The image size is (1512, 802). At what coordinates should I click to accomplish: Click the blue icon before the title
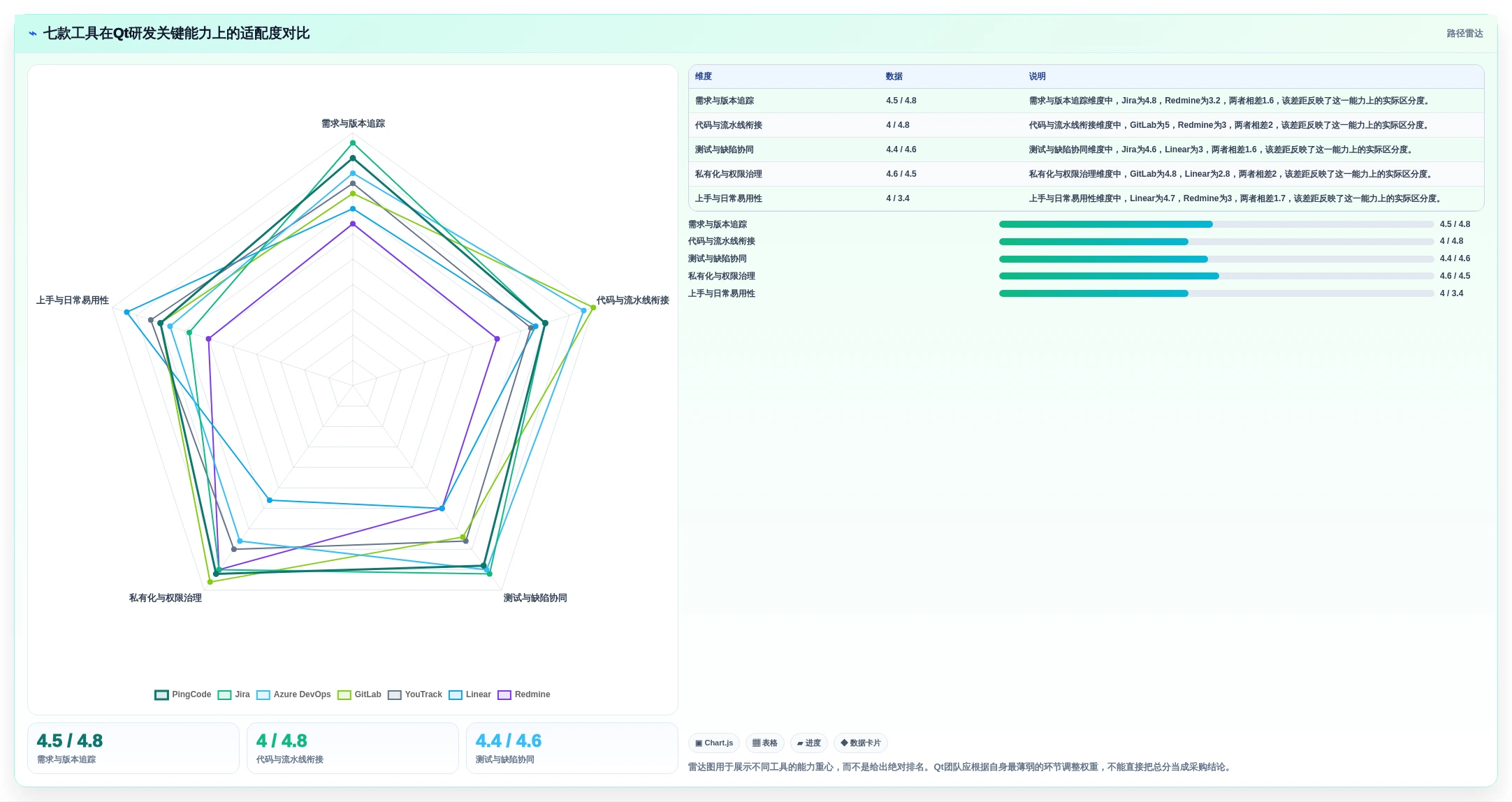(33, 34)
